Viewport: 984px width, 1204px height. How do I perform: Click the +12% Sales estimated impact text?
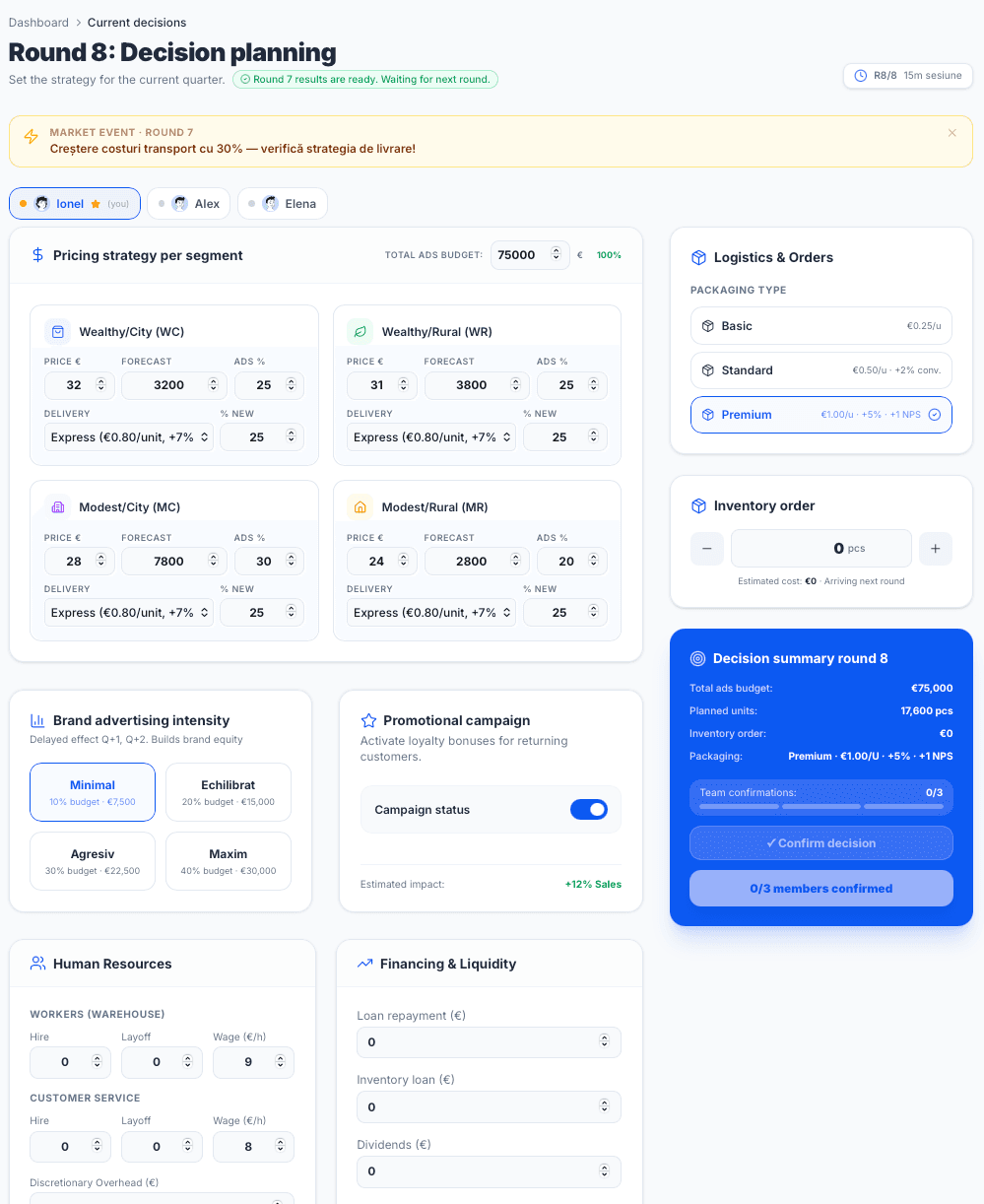[593, 885]
